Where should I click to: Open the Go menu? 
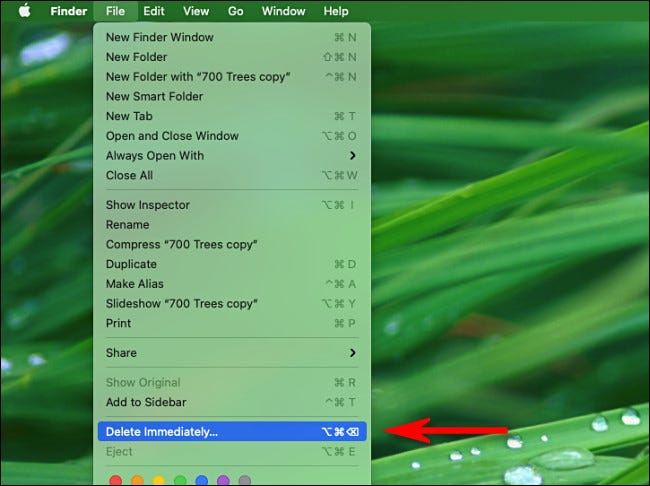236,11
